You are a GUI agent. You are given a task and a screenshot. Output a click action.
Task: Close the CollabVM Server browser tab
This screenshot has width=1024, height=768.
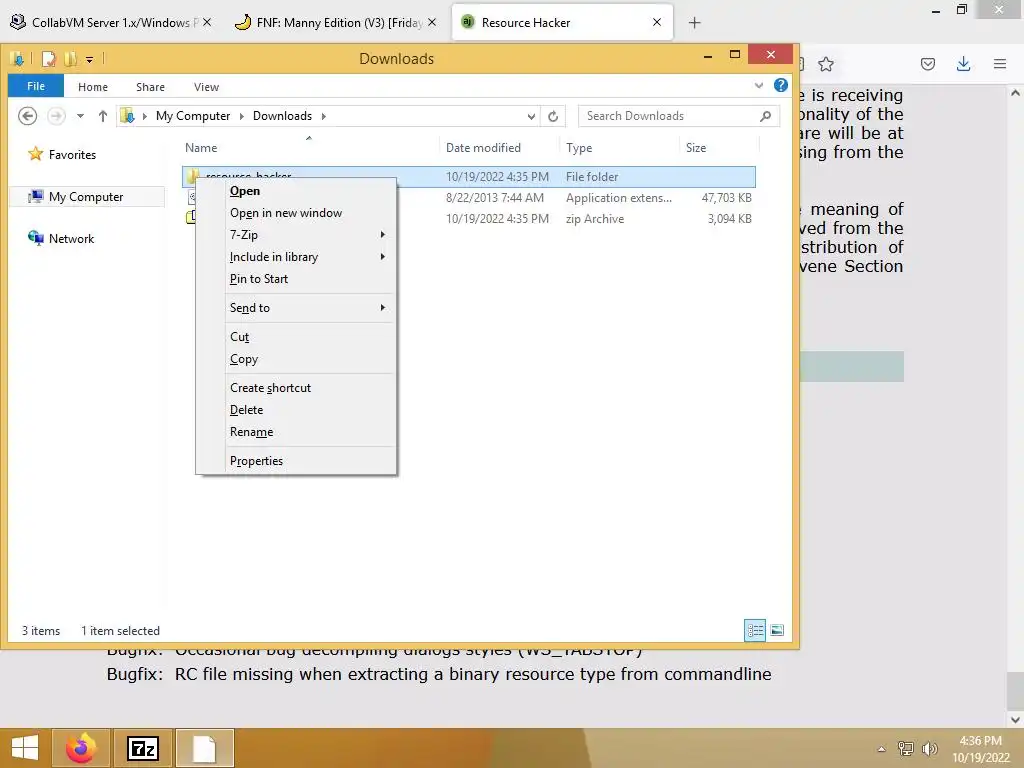pyautogui.click(x=207, y=22)
